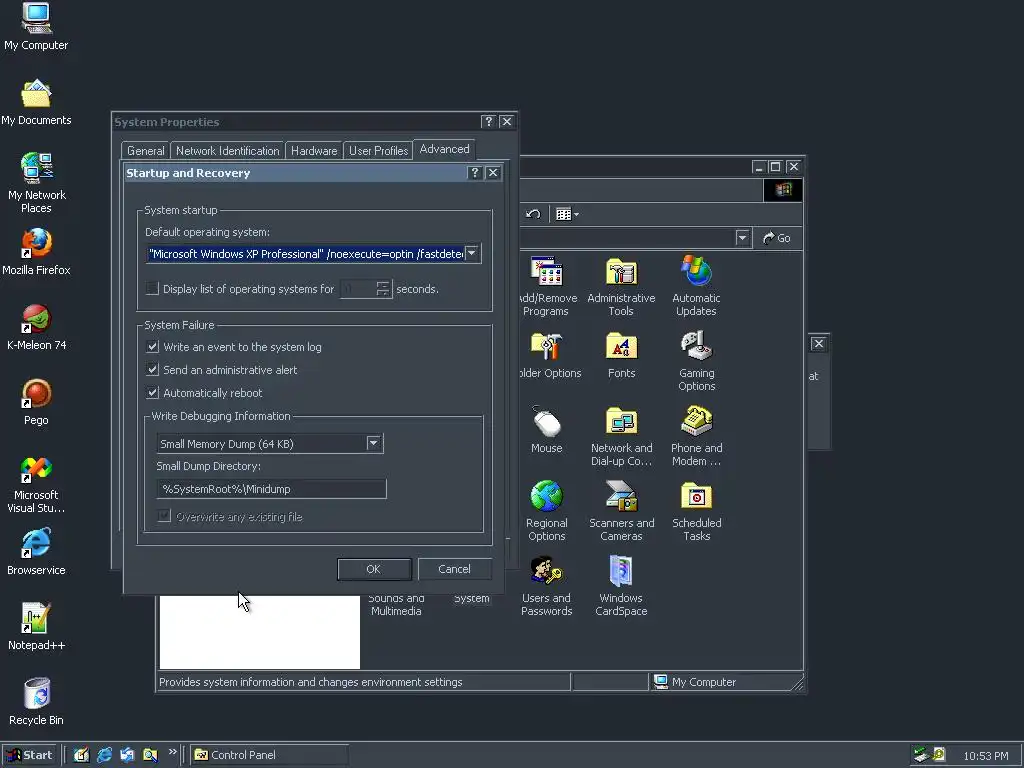1024x768 pixels.
Task: Select Browservice desktop shortcut
Action: coord(36,552)
